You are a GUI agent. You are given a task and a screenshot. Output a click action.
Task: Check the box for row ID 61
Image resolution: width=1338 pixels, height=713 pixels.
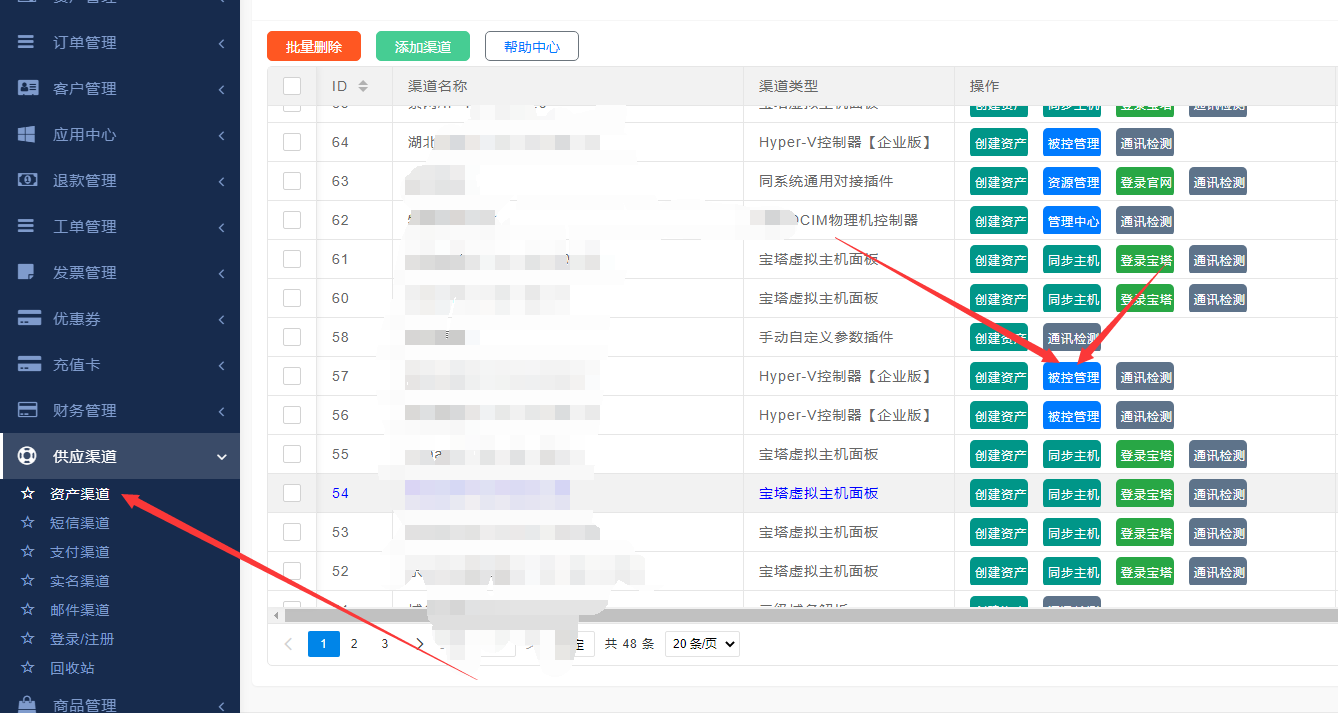point(292,259)
